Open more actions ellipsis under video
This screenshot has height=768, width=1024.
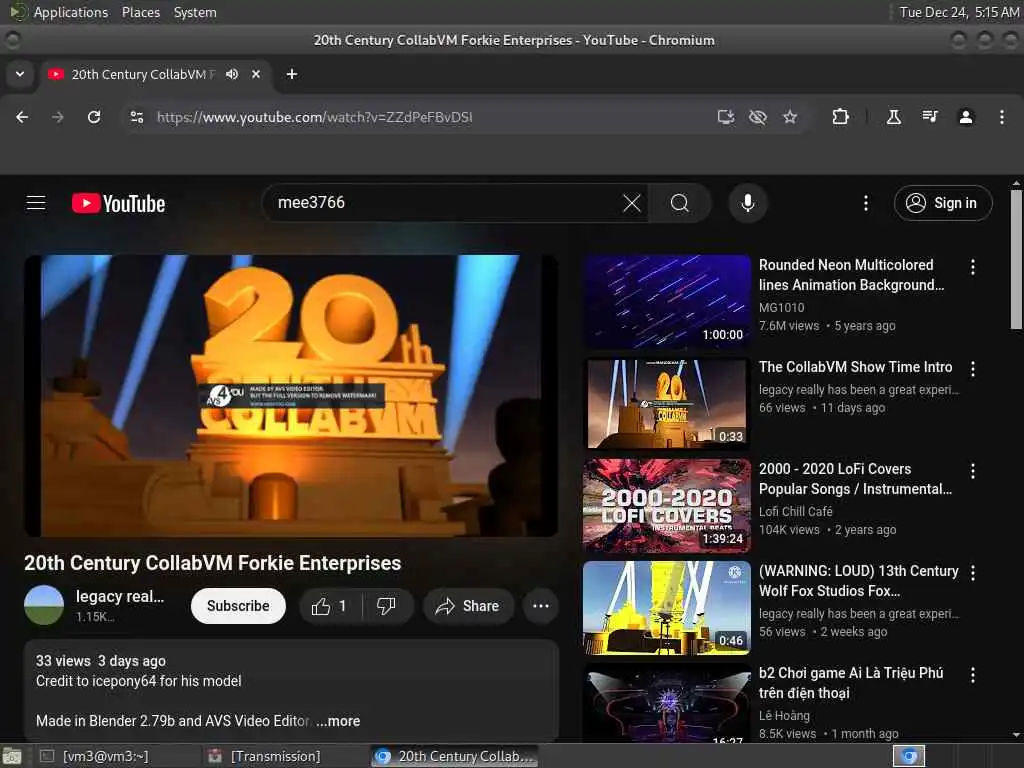541,606
